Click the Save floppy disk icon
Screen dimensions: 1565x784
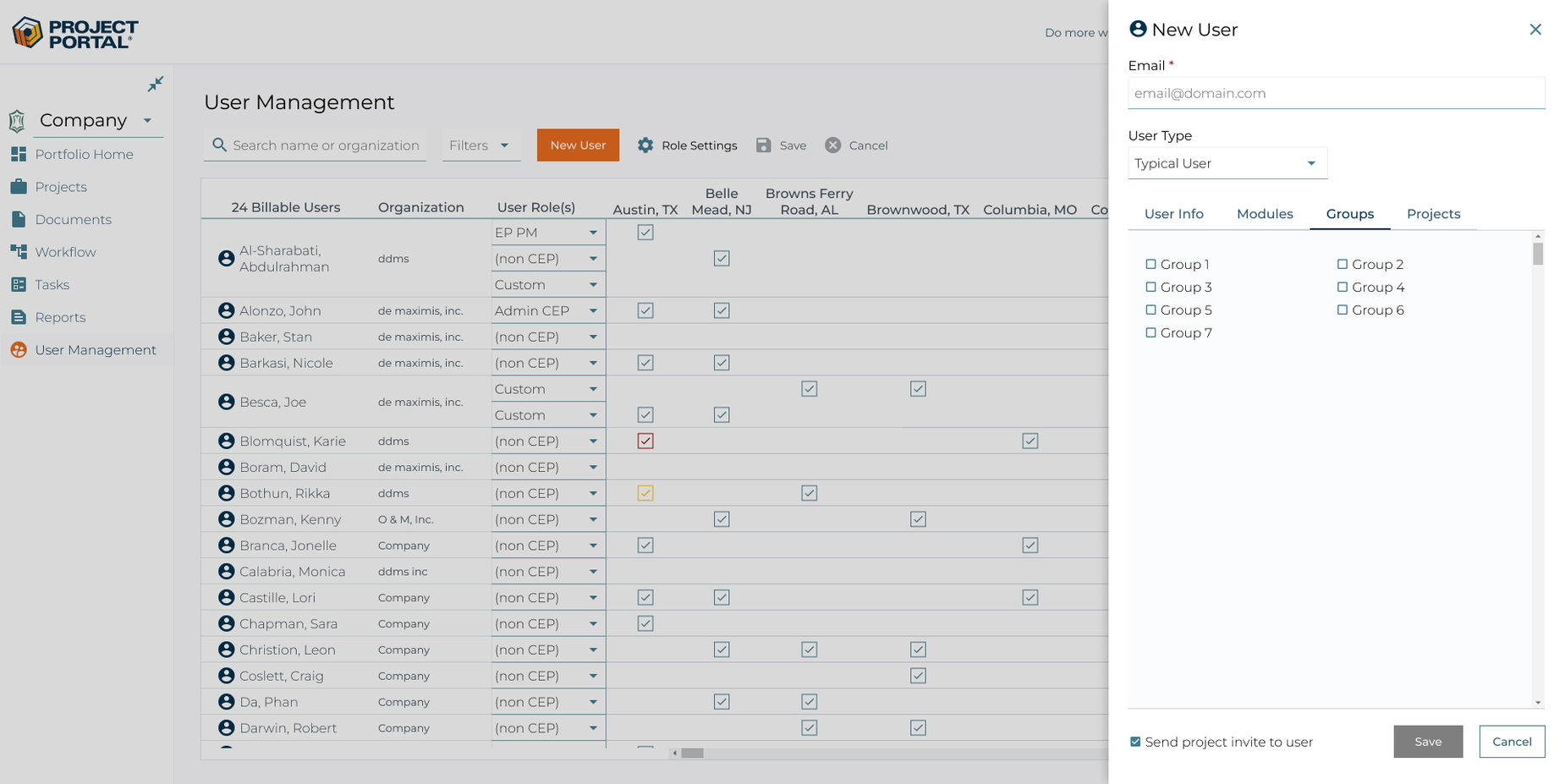(764, 145)
